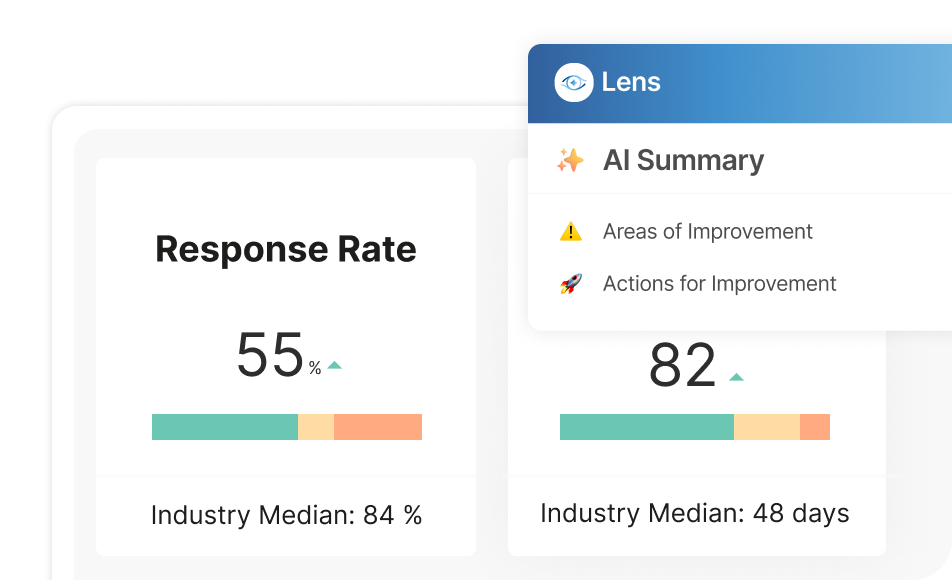Click orange segment of Response Rate bar
This screenshot has width=952, height=580.
(x=378, y=427)
